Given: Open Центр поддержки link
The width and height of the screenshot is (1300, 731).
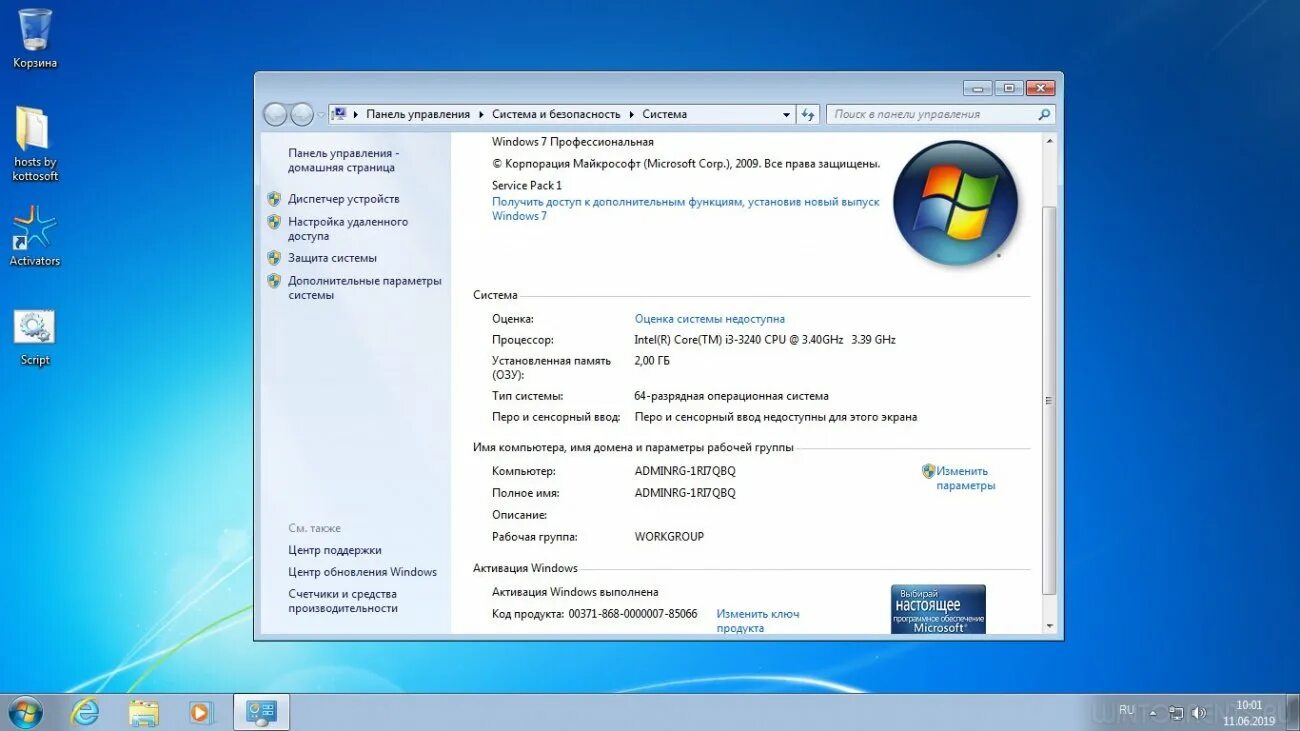Looking at the screenshot, I should [334, 550].
